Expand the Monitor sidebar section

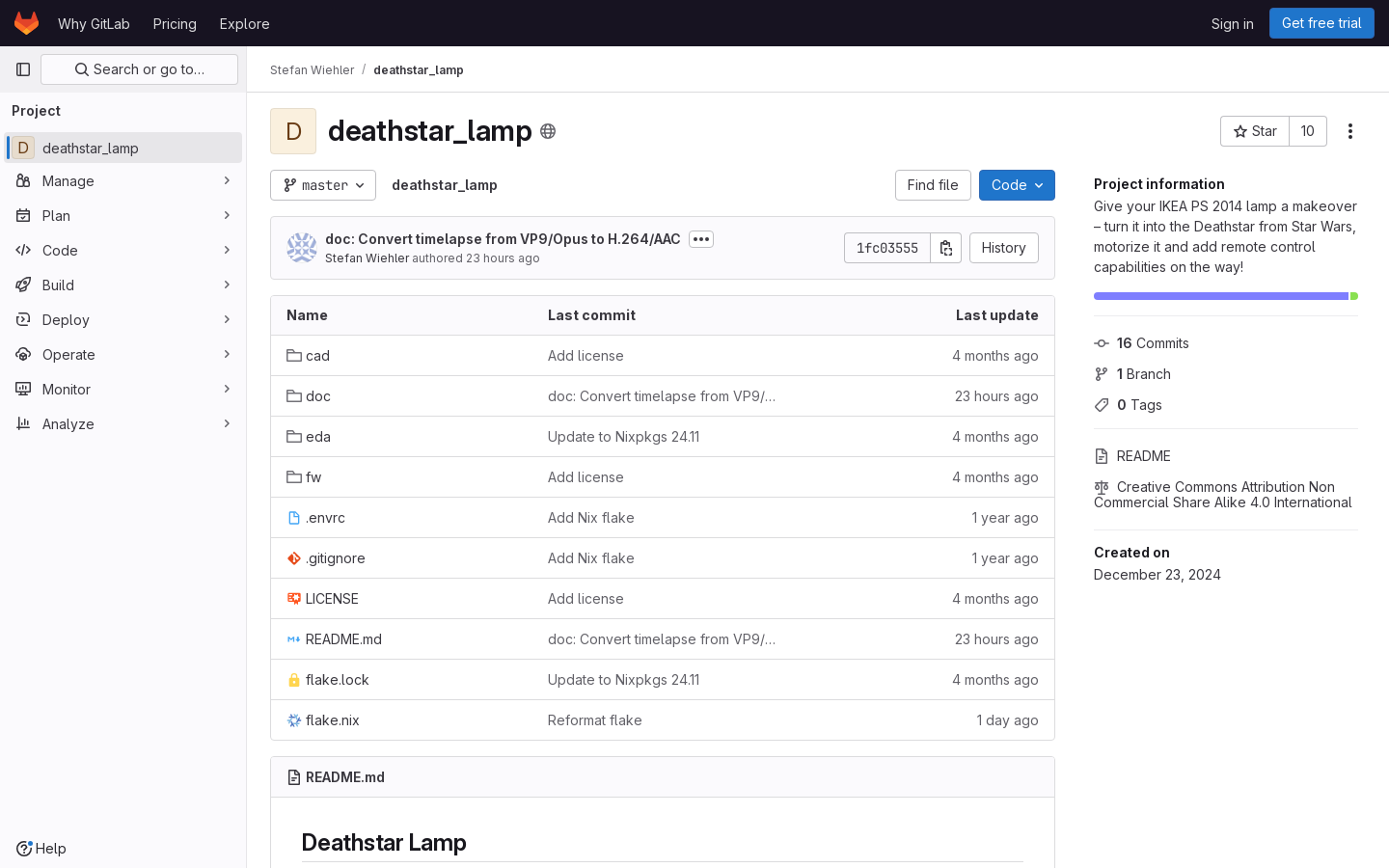[x=123, y=390]
